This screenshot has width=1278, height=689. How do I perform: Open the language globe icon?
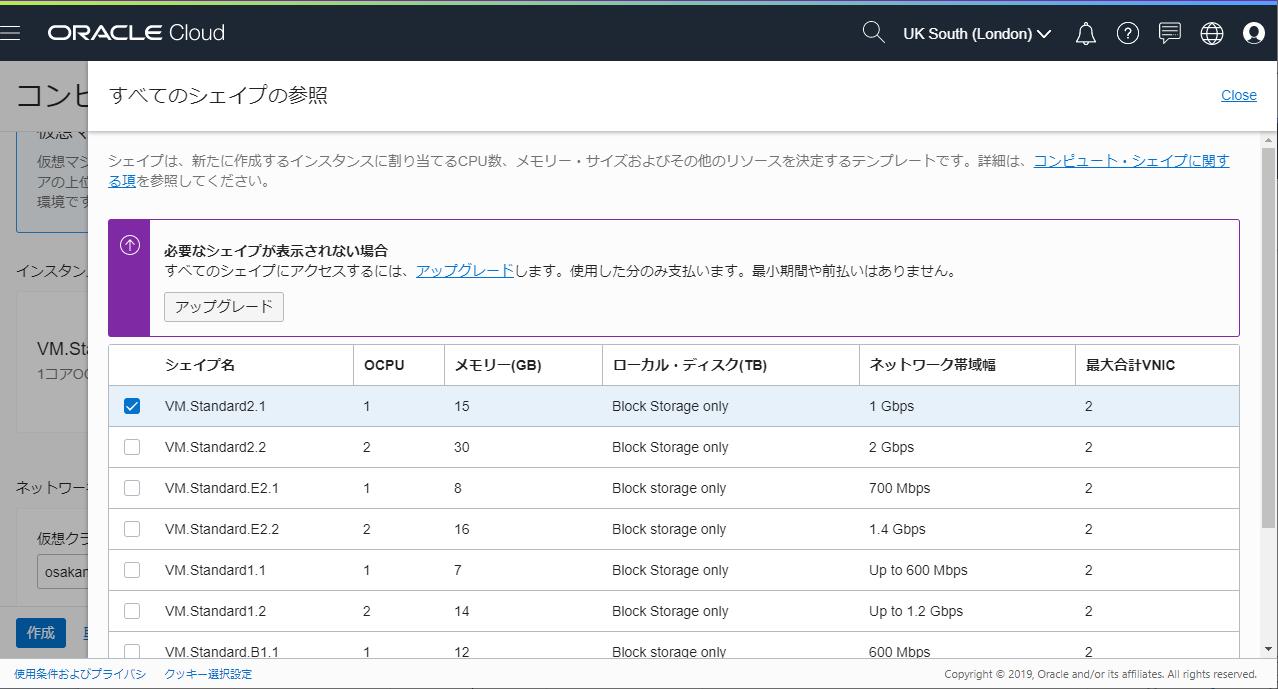[x=1211, y=34]
